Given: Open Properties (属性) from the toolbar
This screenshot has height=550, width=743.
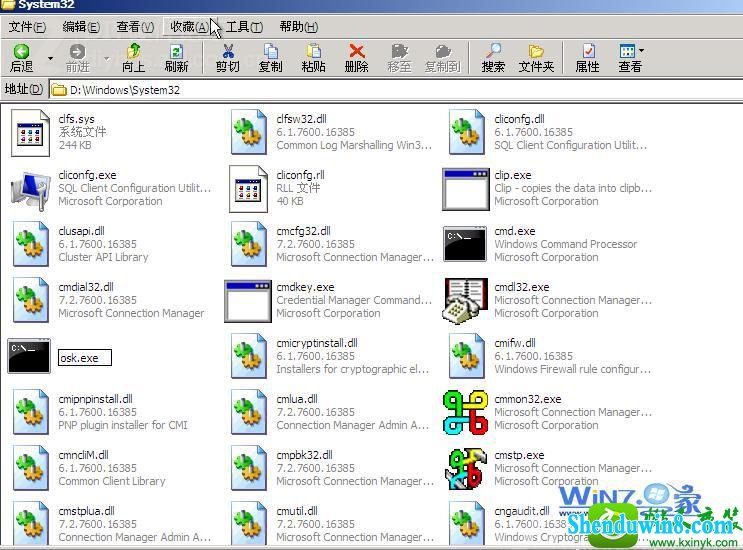Looking at the screenshot, I should [x=588, y=58].
